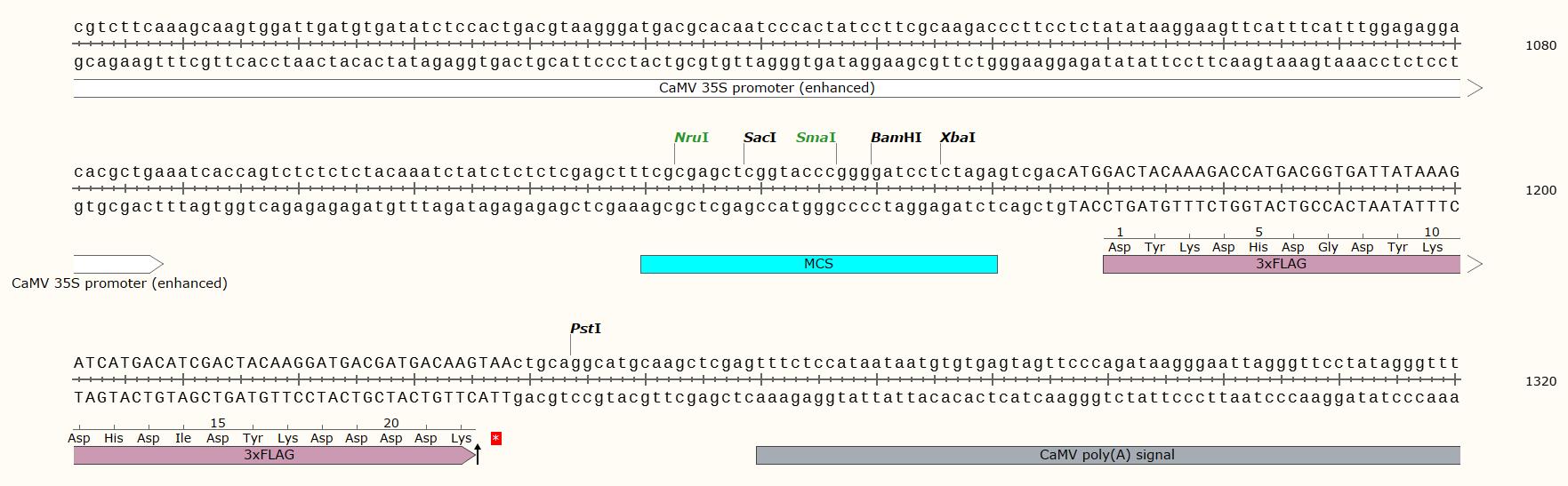The image size is (1568, 486).
Task: Click the red stop codon asterisk
Action: [496, 438]
